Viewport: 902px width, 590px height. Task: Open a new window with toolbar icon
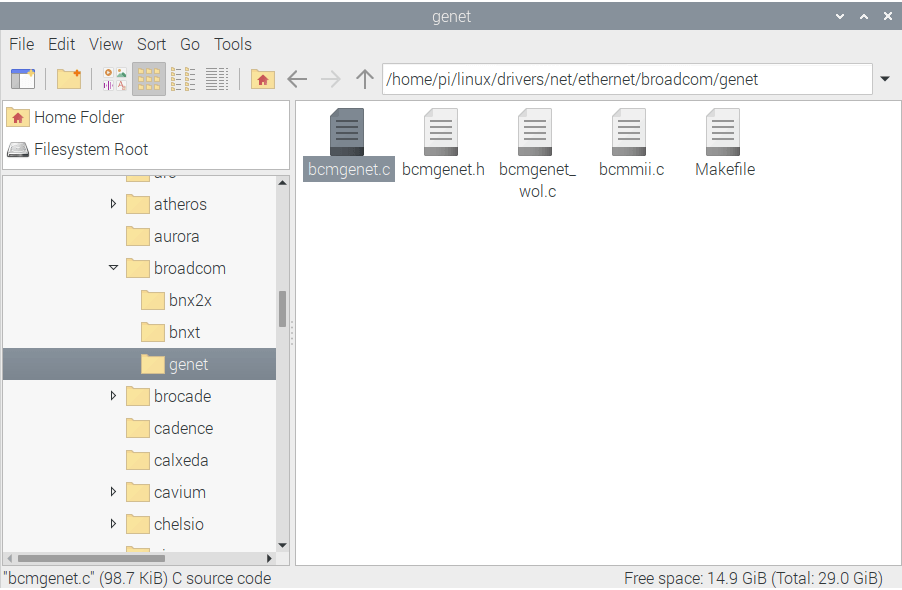click(22, 79)
